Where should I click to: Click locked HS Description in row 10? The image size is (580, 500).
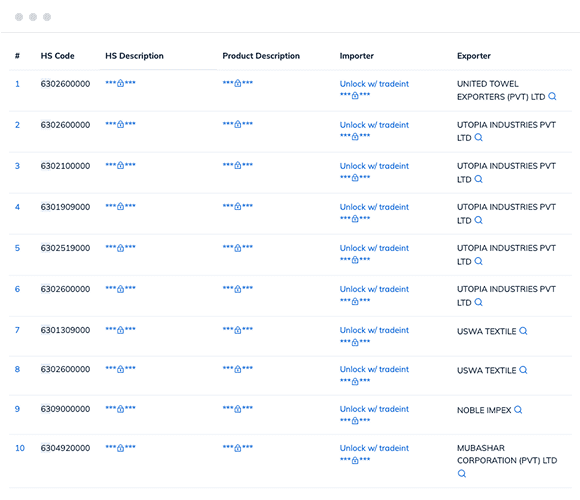[120, 448]
